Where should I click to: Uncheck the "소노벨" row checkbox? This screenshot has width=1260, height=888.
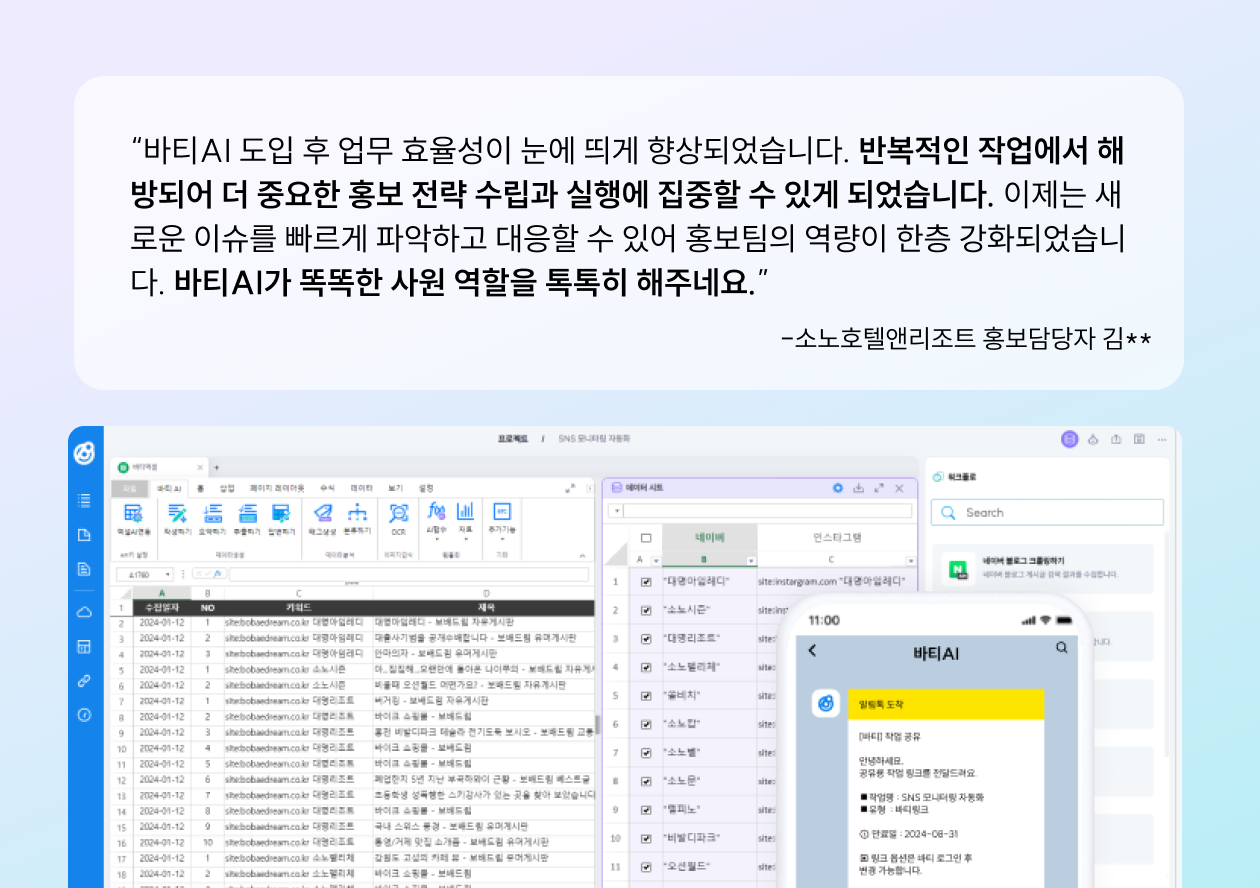tap(646, 752)
